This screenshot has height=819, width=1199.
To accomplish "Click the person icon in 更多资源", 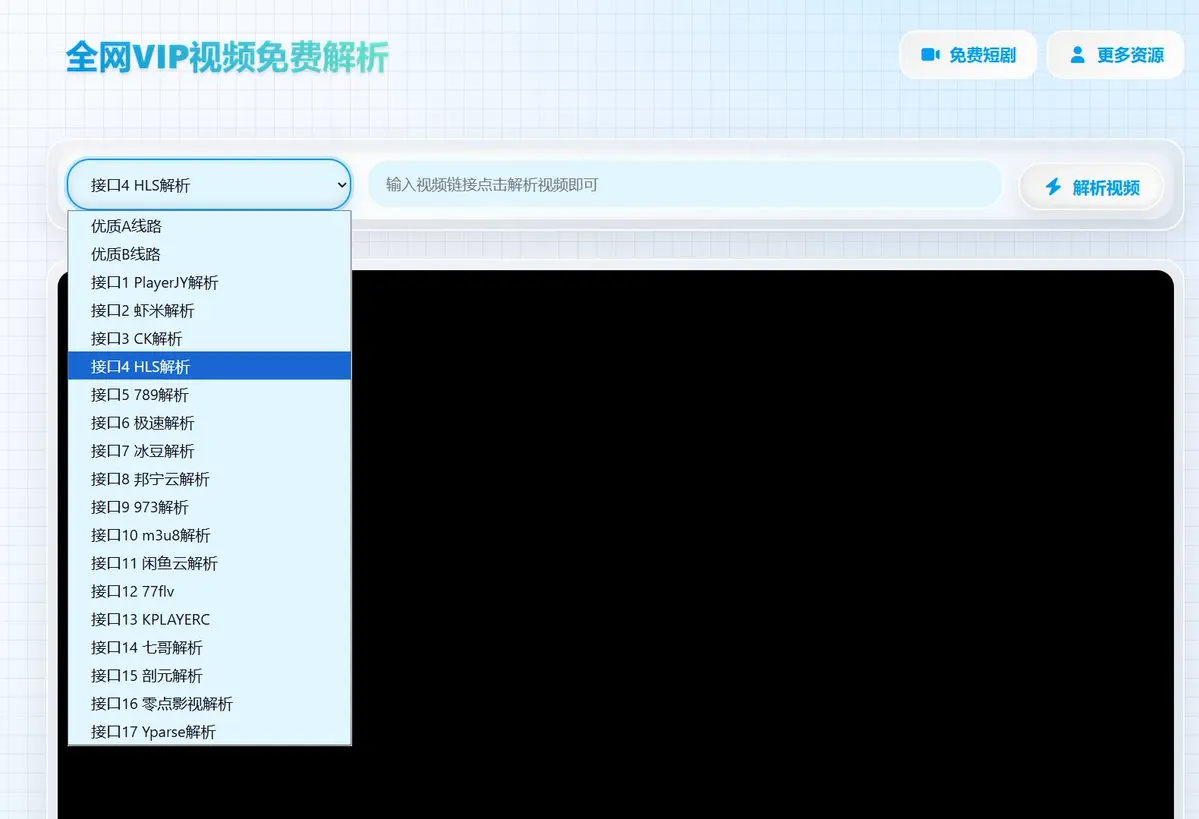I will click(1077, 54).
